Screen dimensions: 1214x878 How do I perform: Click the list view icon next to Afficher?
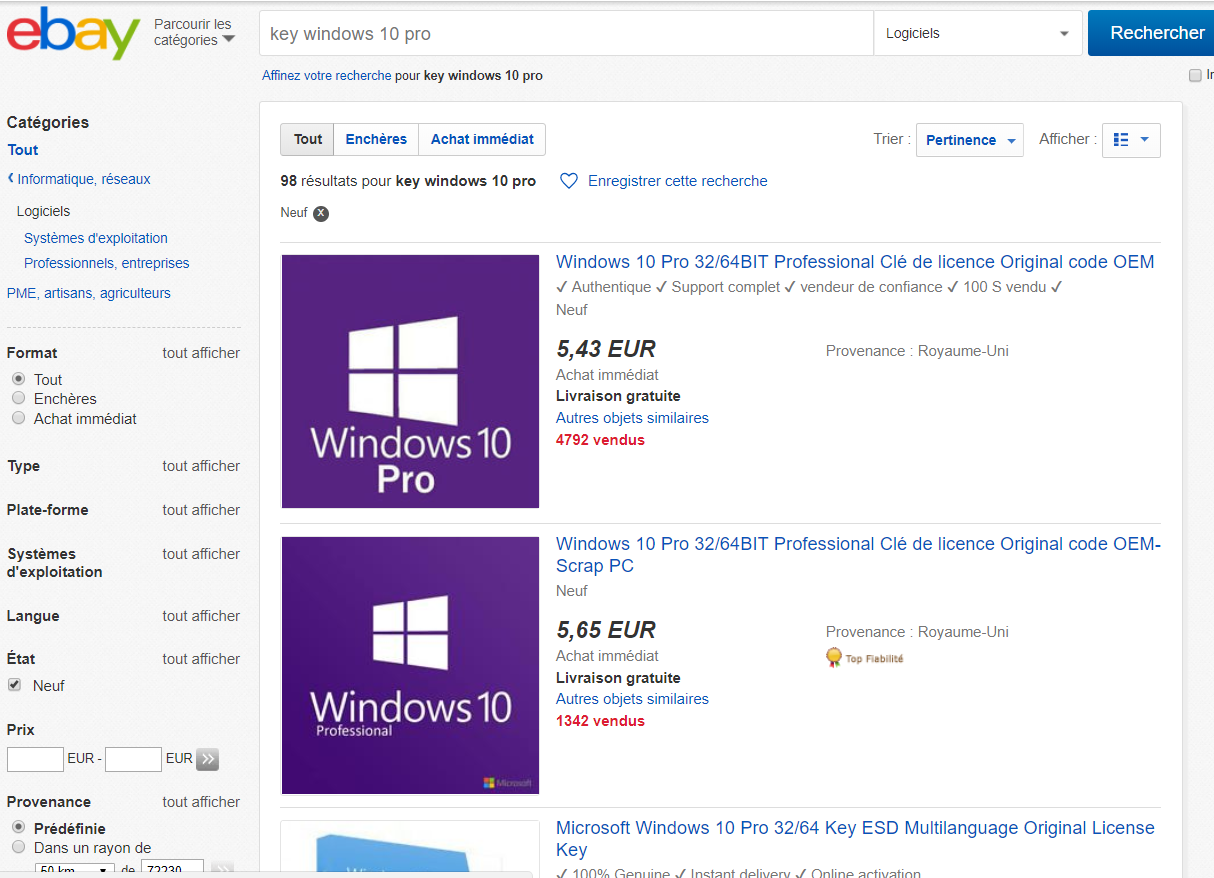(1121, 140)
